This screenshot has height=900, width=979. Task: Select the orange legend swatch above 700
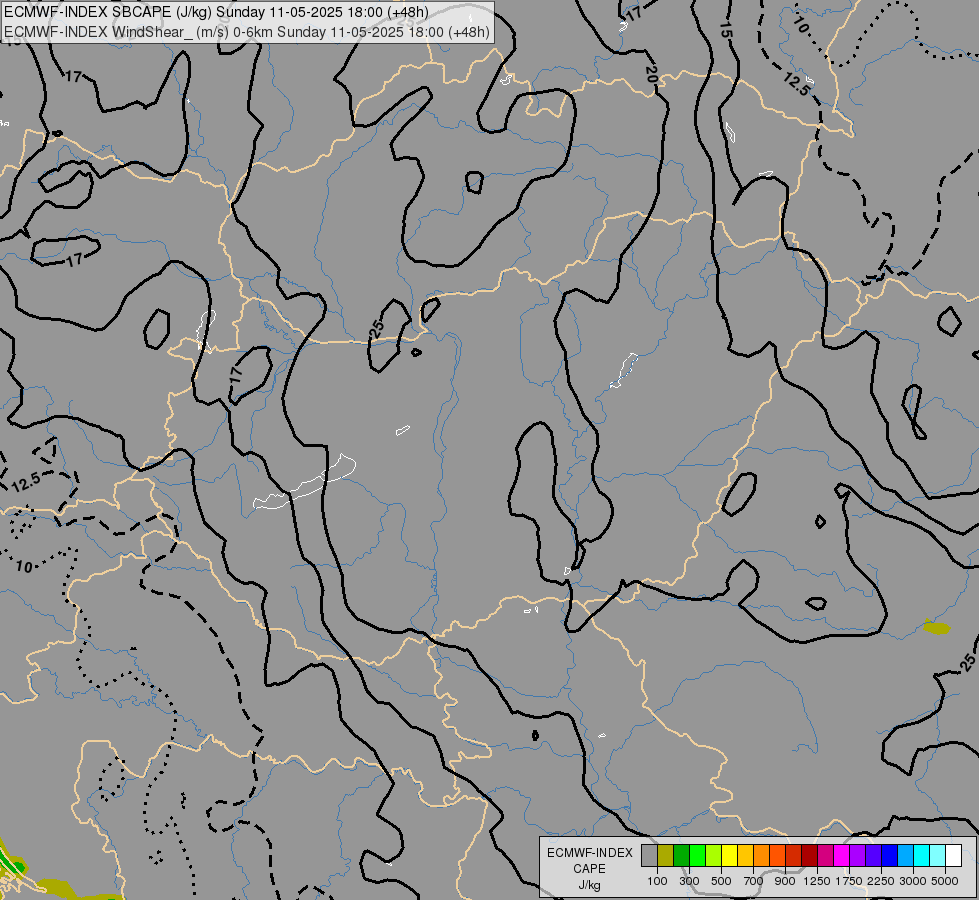(761, 856)
